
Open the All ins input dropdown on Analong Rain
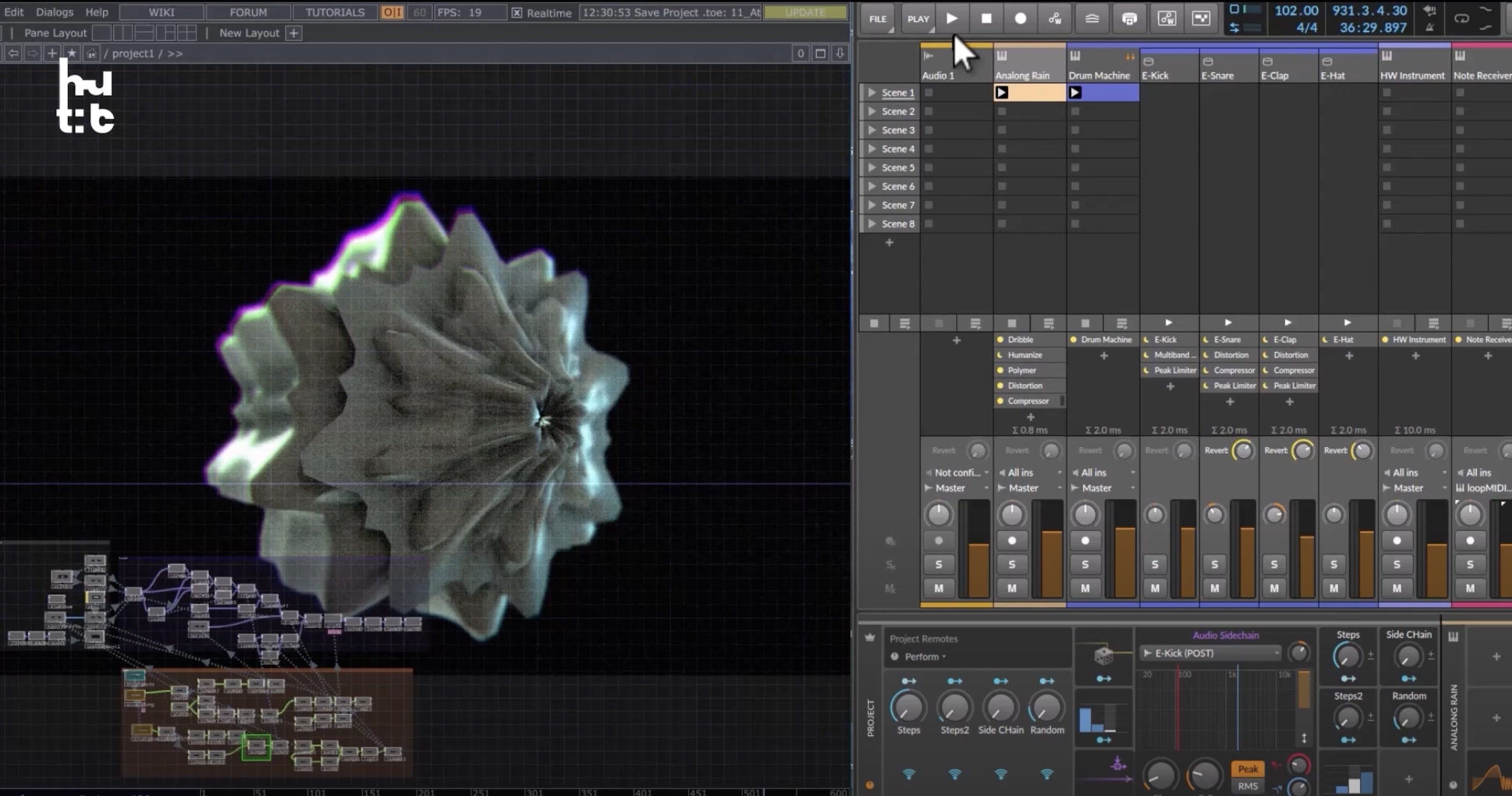(1022, 472)
